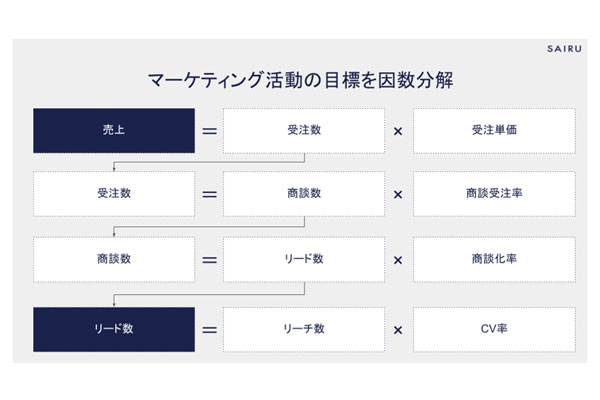
Task: Click the slide title マーケティング活動の目標を因数分解
Action: tap(300, 80)
